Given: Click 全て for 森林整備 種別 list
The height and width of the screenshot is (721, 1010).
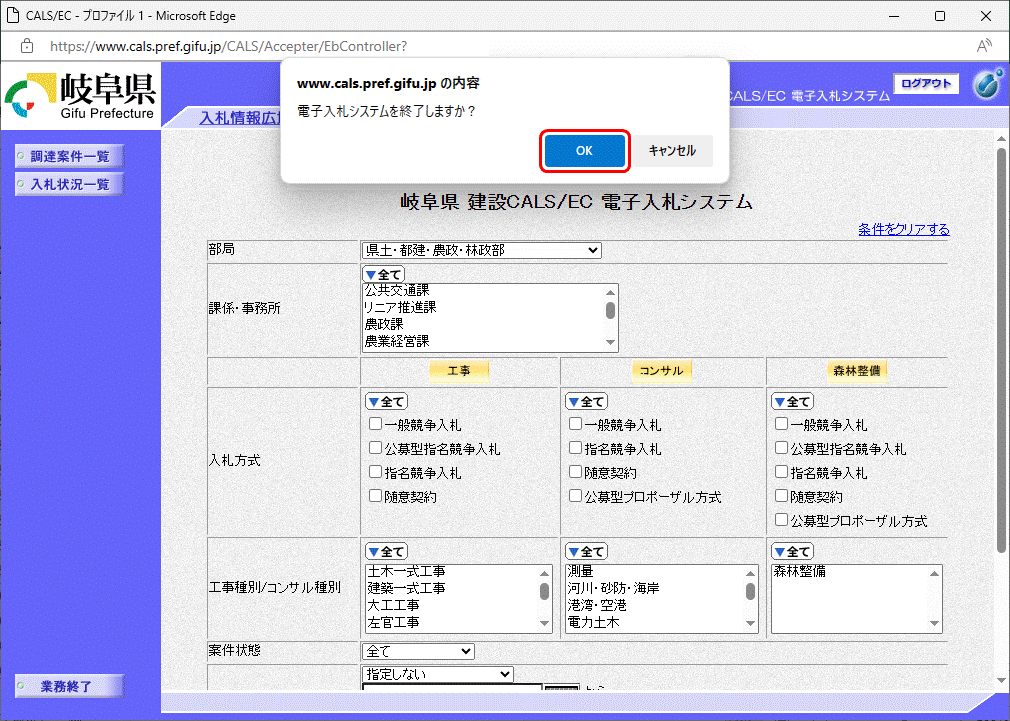Looking at the screenshot, I should coord(793,552).
